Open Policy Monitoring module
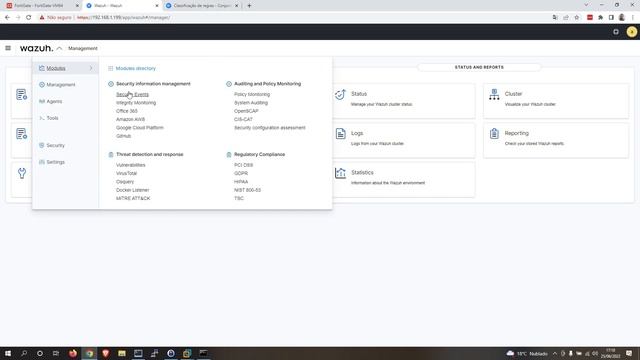This screenshot has width=640, height=360. [x=252, y=94]
